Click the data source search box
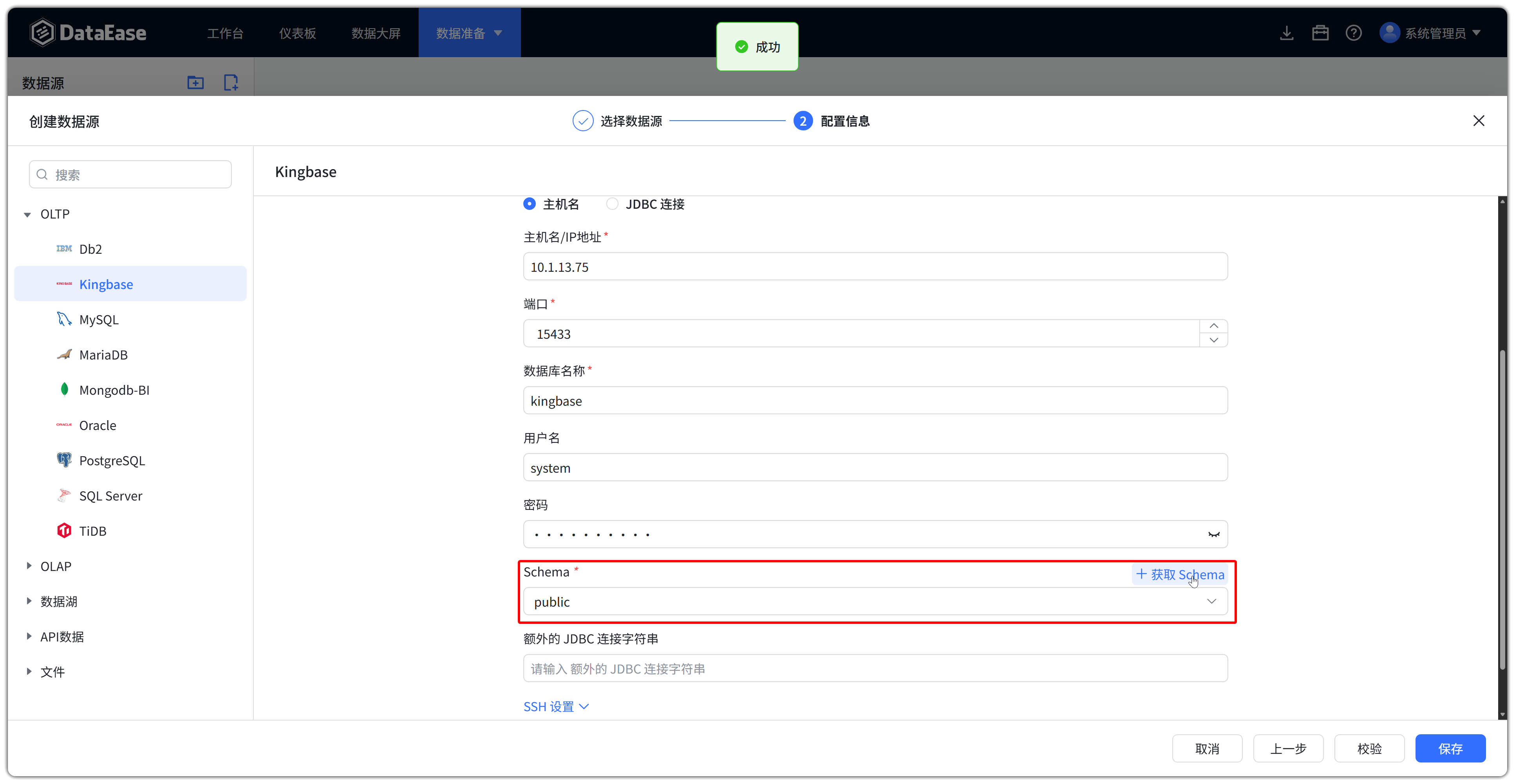The height and width of the screenshot is (784, 1515). 130,175
